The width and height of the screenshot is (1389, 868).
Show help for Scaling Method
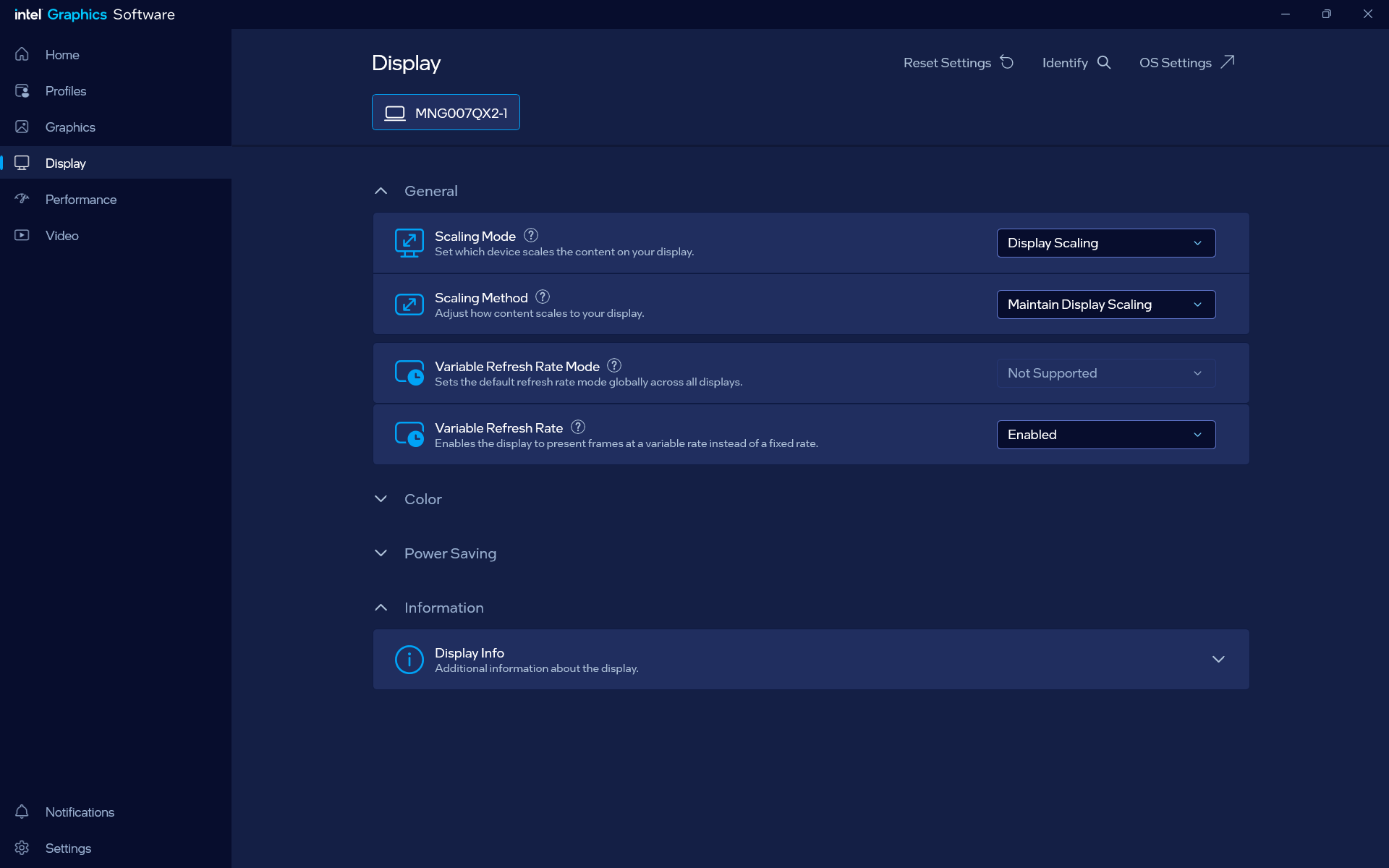(x=543, y=297)
